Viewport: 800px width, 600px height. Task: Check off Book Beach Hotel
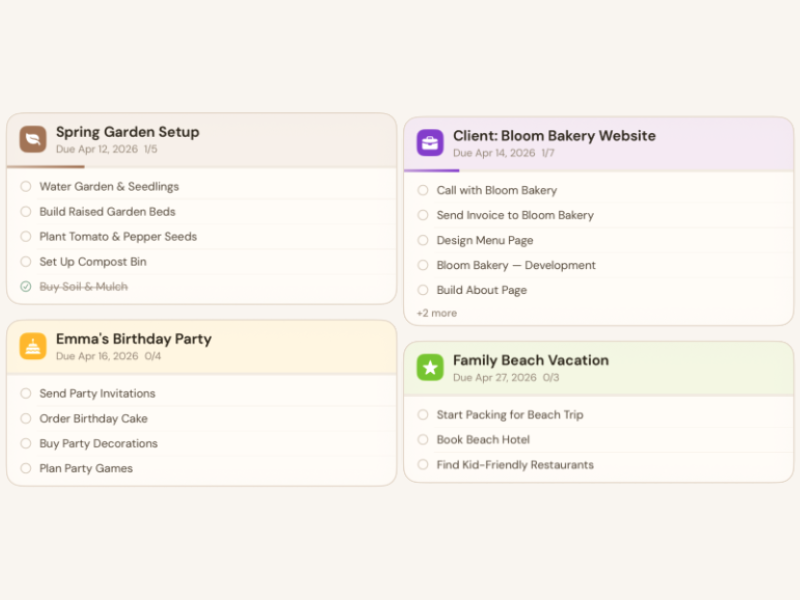(x=423, y=439)
